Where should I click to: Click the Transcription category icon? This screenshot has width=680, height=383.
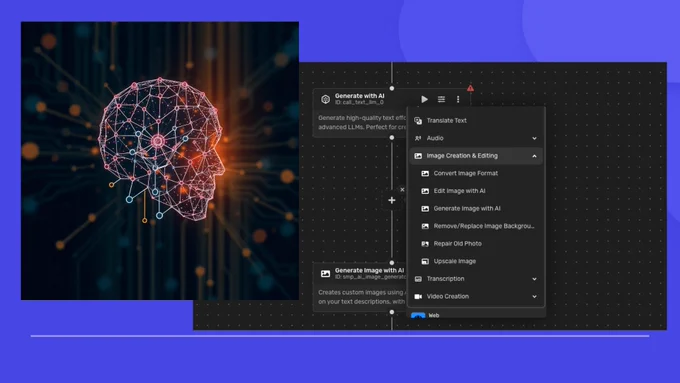(x=418, y=279)
